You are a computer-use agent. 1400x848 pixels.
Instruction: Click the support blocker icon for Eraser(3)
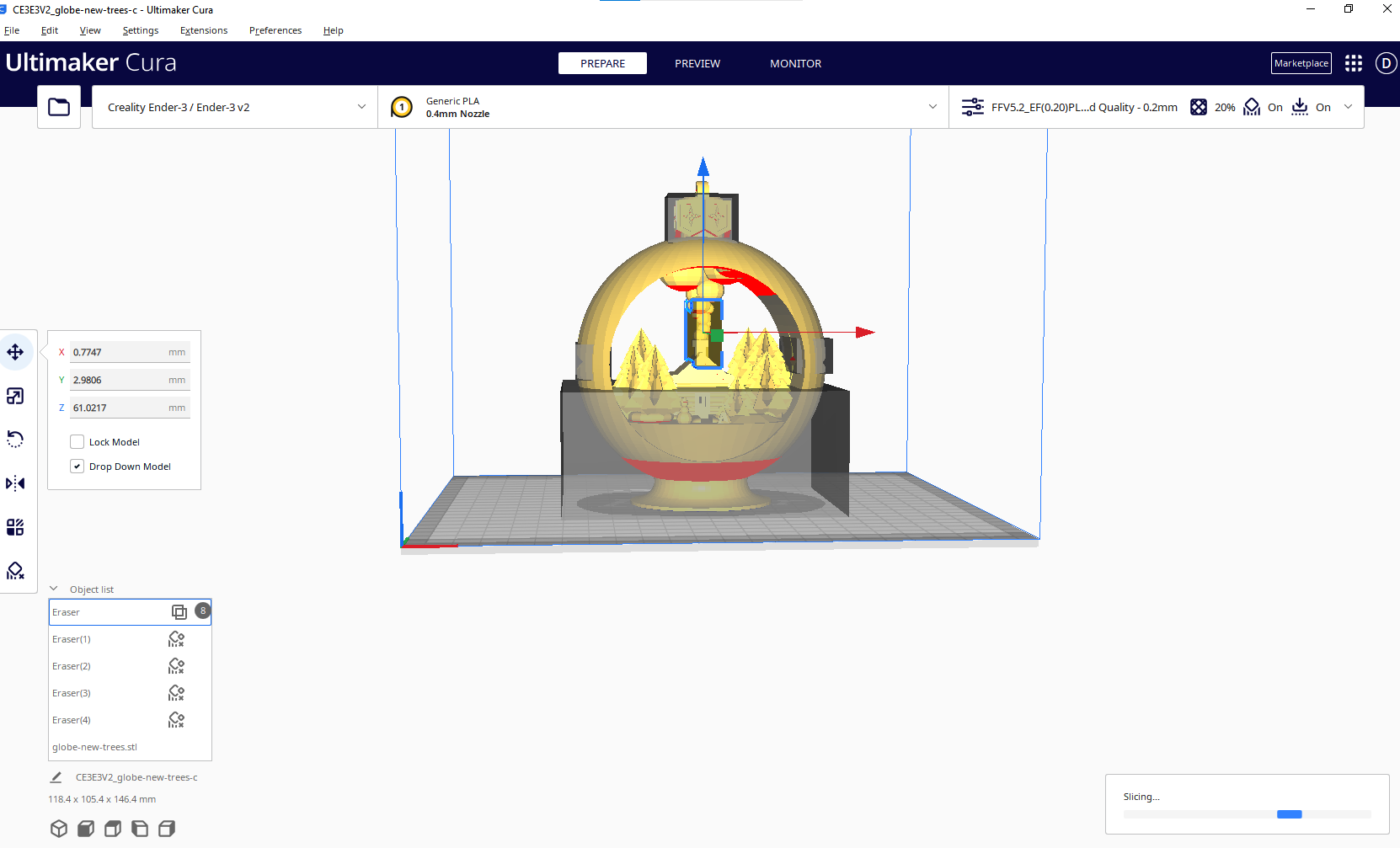point(176,693)
